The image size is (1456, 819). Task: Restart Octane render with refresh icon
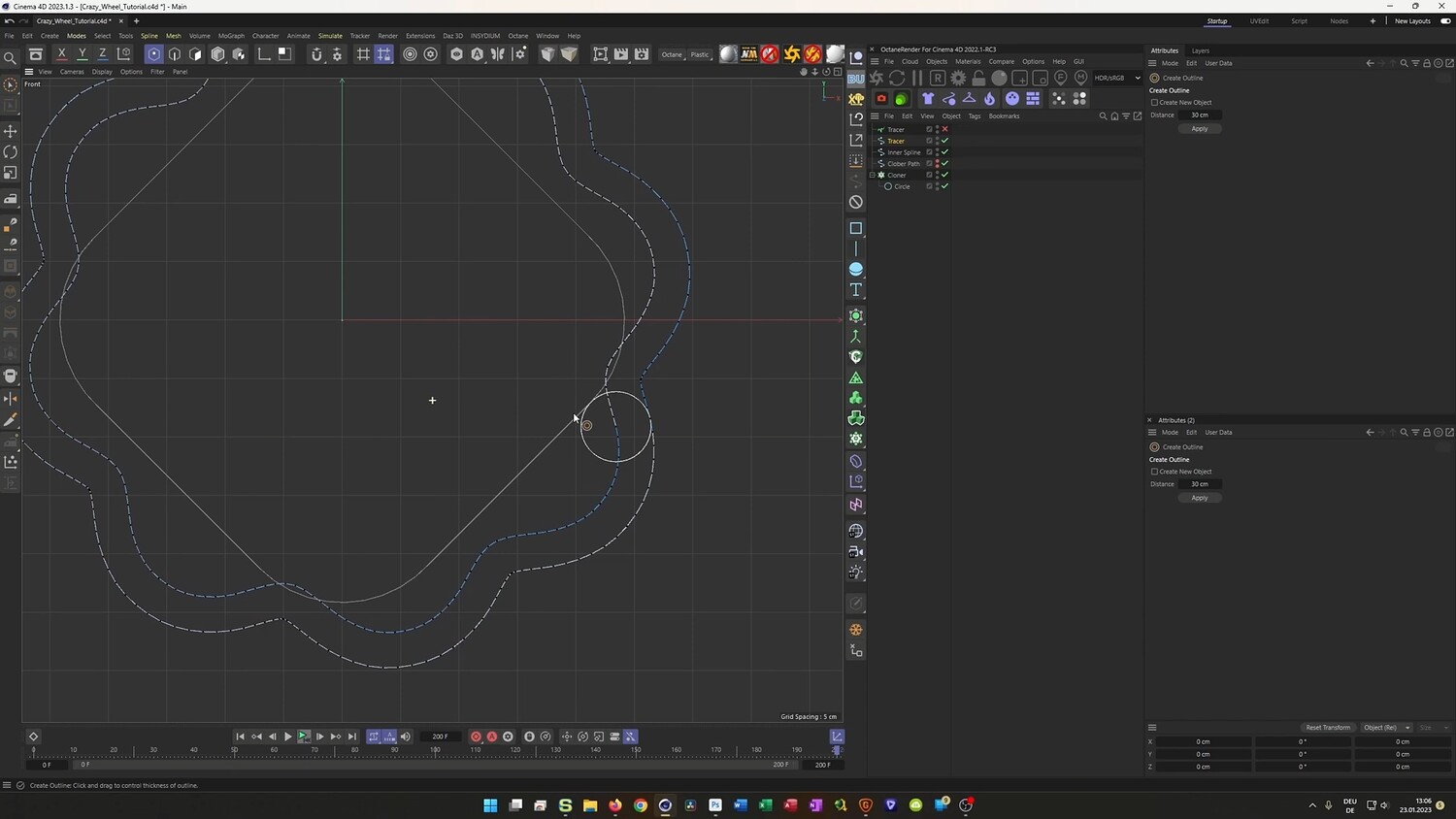coord(897,78)
